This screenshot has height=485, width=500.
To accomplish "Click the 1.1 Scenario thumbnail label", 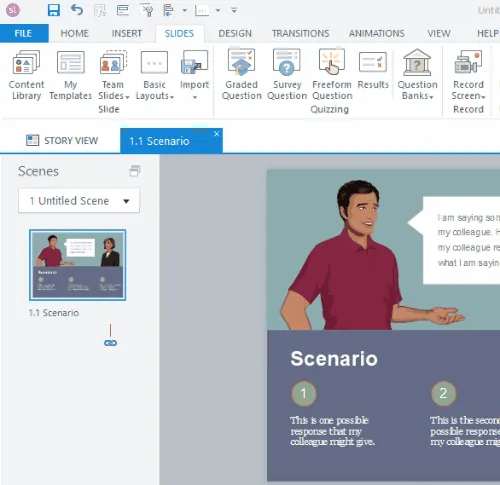I will tap(54, 313).
